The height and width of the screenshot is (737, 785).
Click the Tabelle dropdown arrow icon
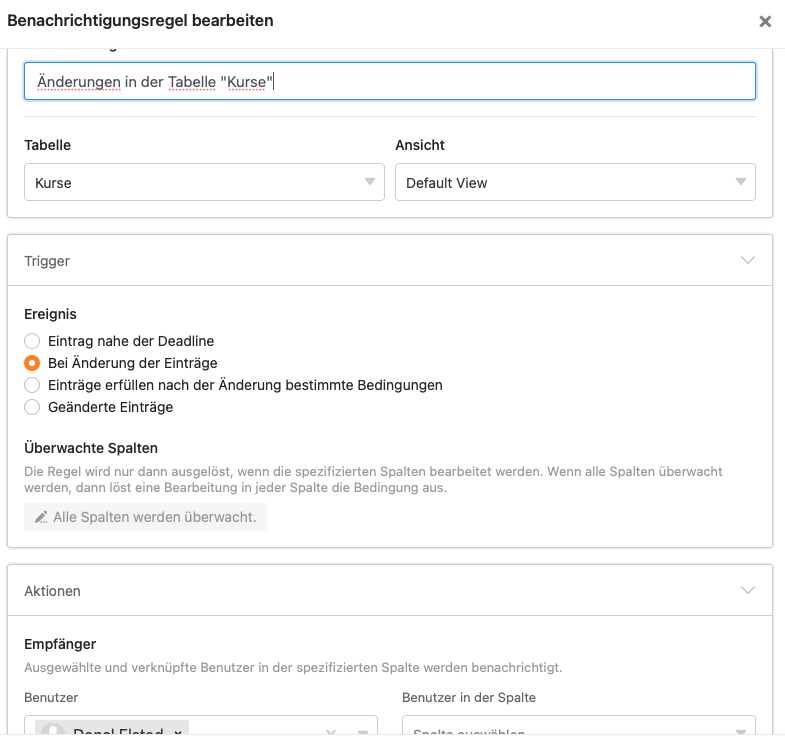[x=369, y=182]
